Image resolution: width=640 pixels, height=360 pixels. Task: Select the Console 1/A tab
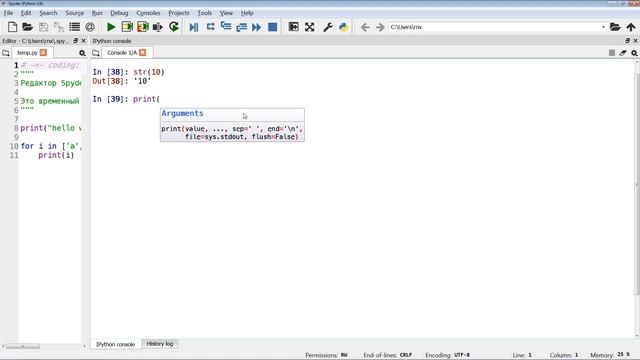click(122, 53)
